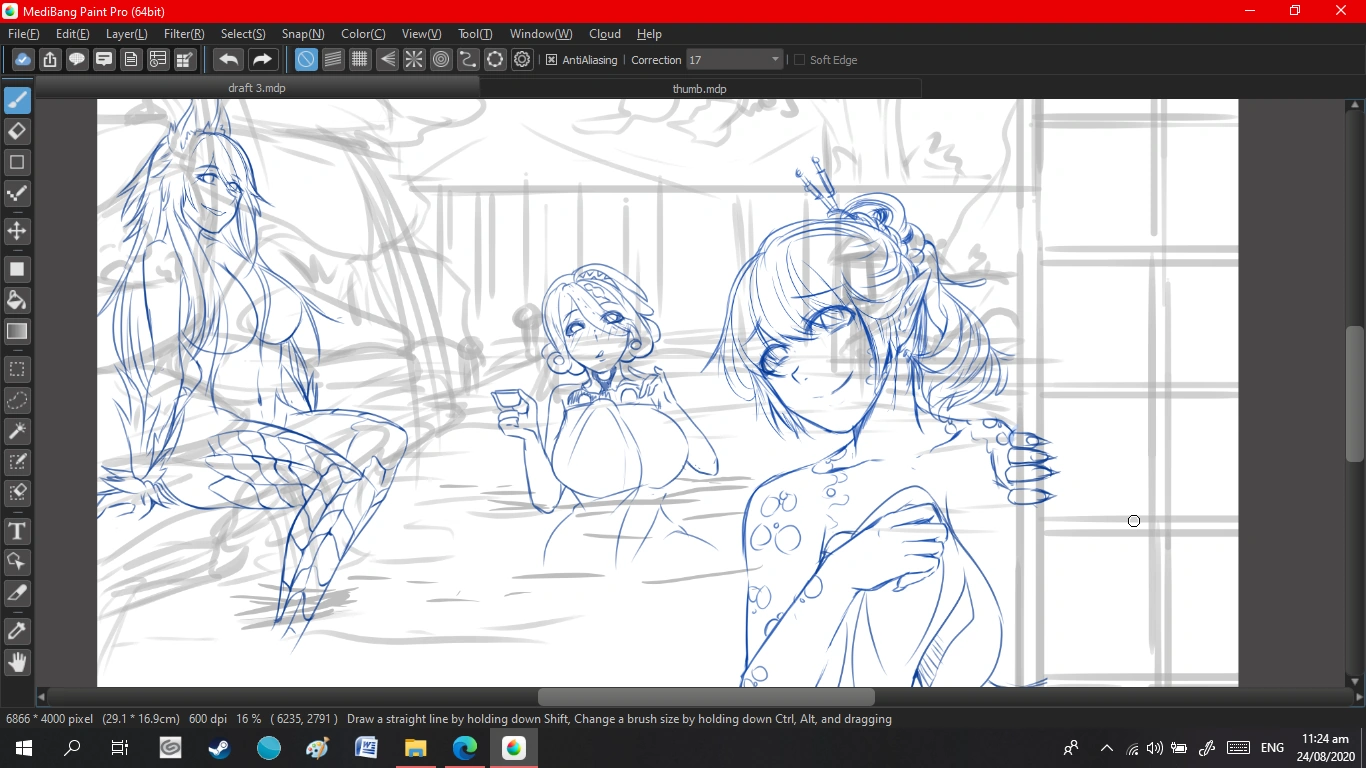
Task: Open the Tool menu
Action: click(x=475, y=34)
